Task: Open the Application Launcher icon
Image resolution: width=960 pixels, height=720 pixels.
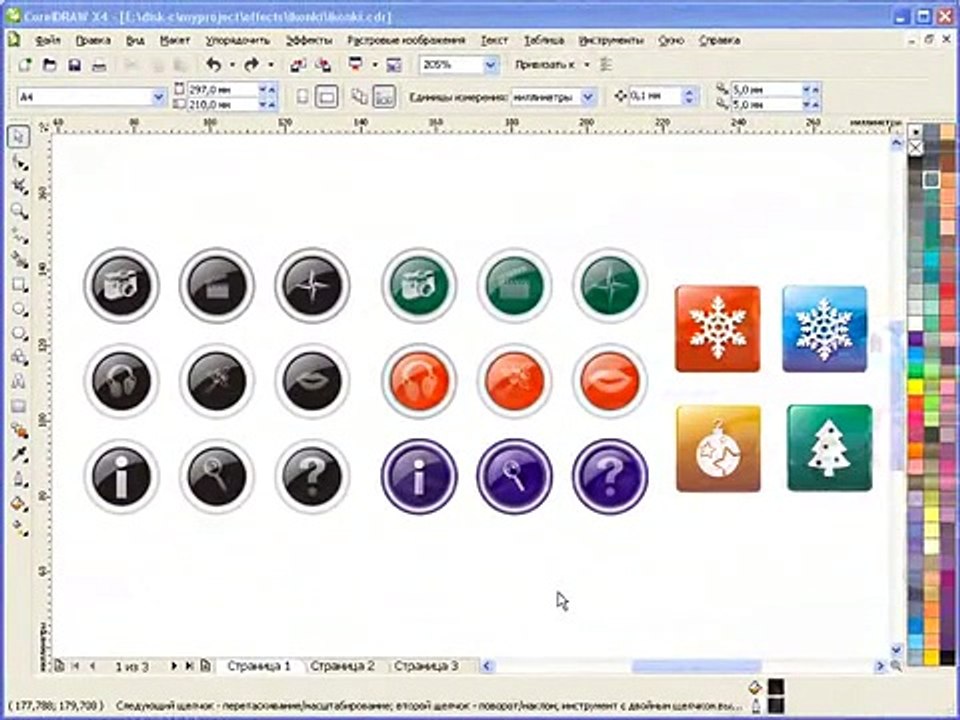Action: click(x=355, y=65)
